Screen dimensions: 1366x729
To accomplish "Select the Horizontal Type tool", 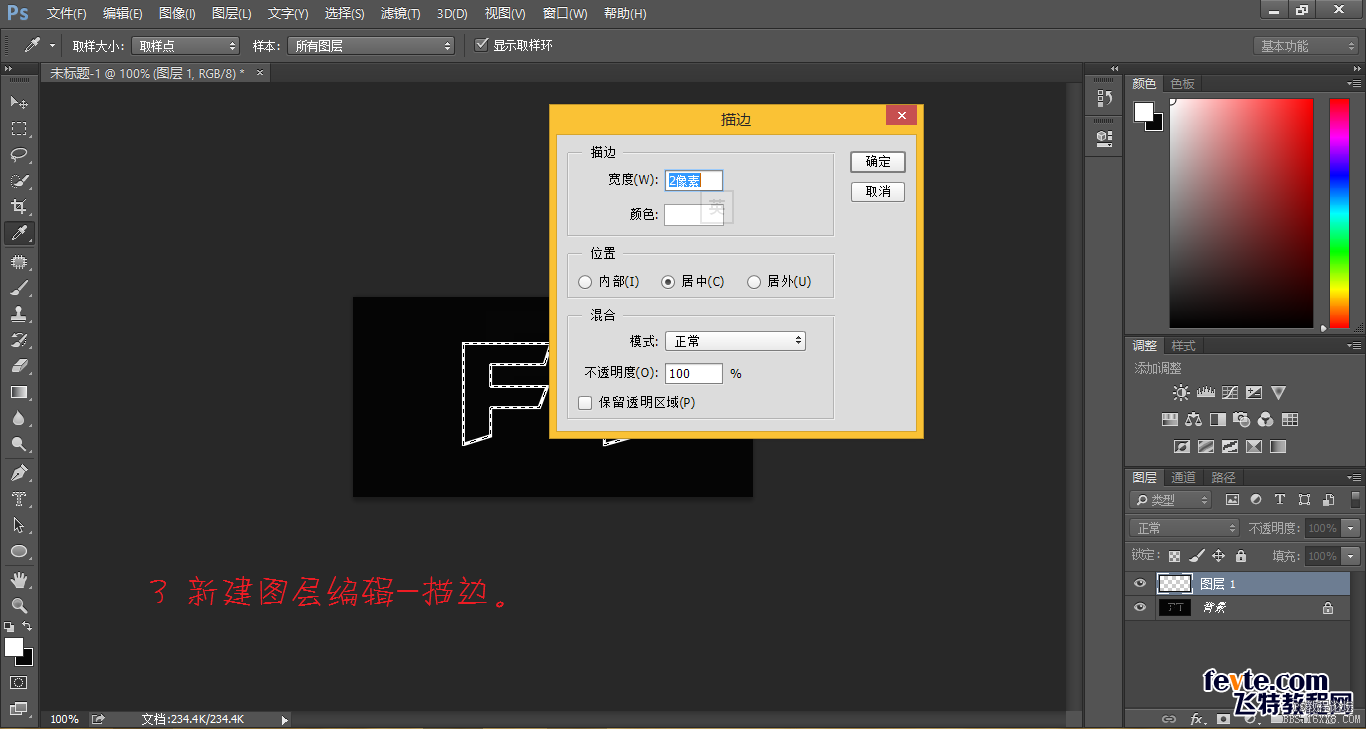I will click(18, 498).
